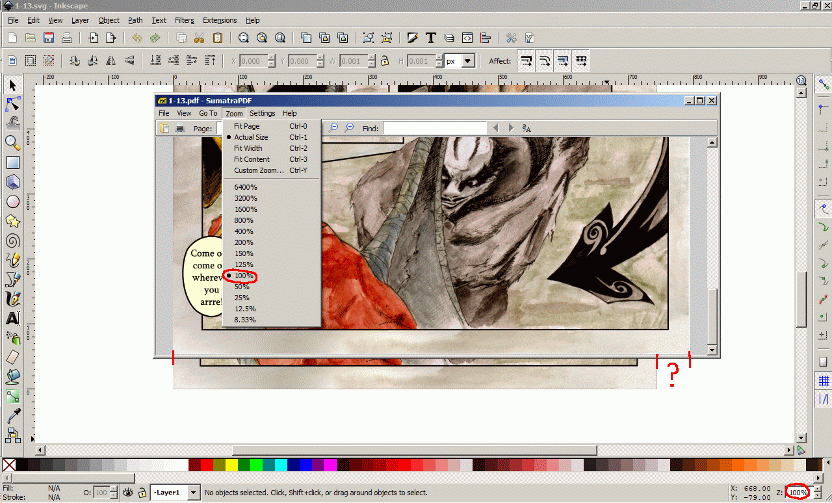Select Custom Zoom in SumatraPDF menu
This screenshot has height=503, width=832.
tap(258, 170)
